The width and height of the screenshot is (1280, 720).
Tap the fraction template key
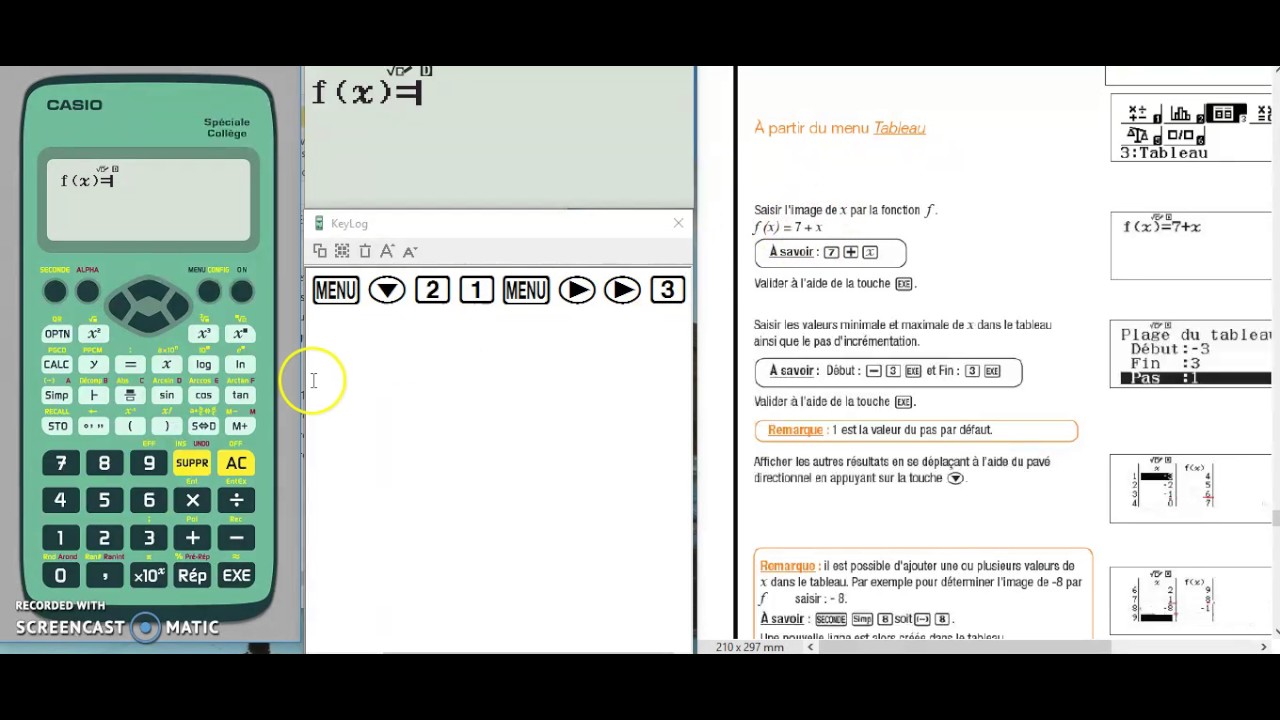pos(130,395)
